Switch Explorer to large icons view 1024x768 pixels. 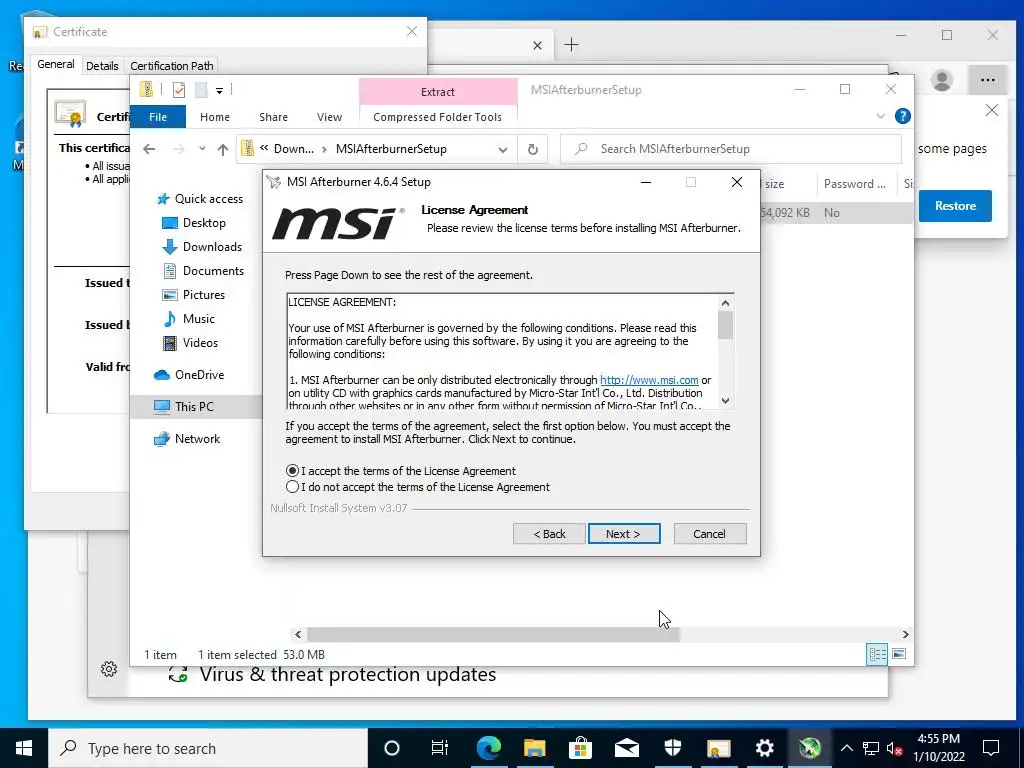pyautogui.click(x=899, y=654)
